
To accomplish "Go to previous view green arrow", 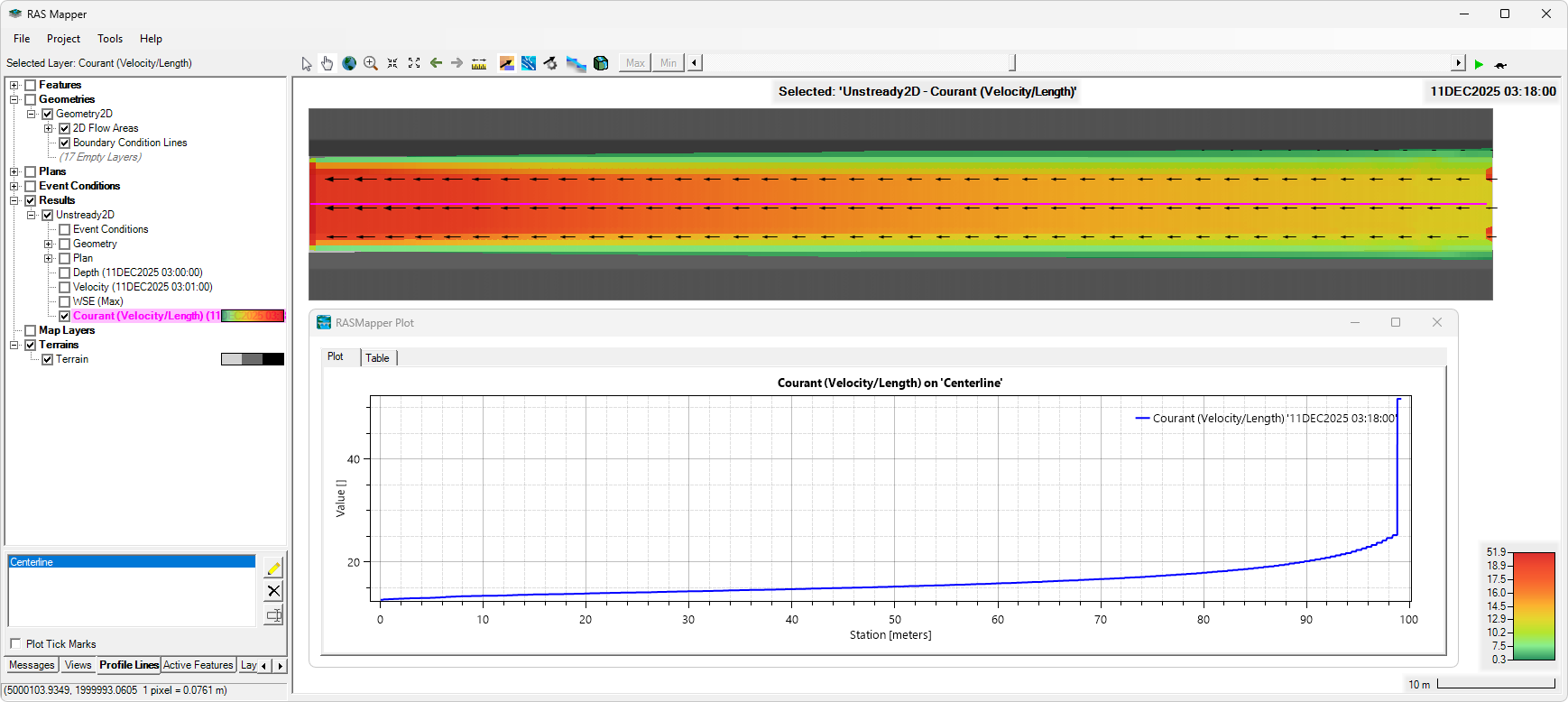I will [x=436, y=63].
